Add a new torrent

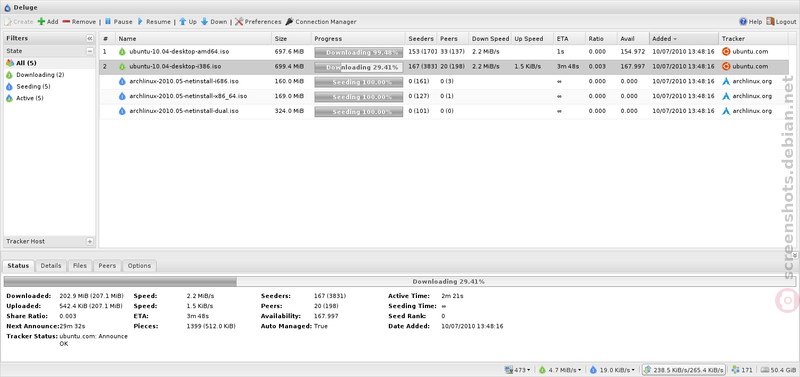[48, 22]
